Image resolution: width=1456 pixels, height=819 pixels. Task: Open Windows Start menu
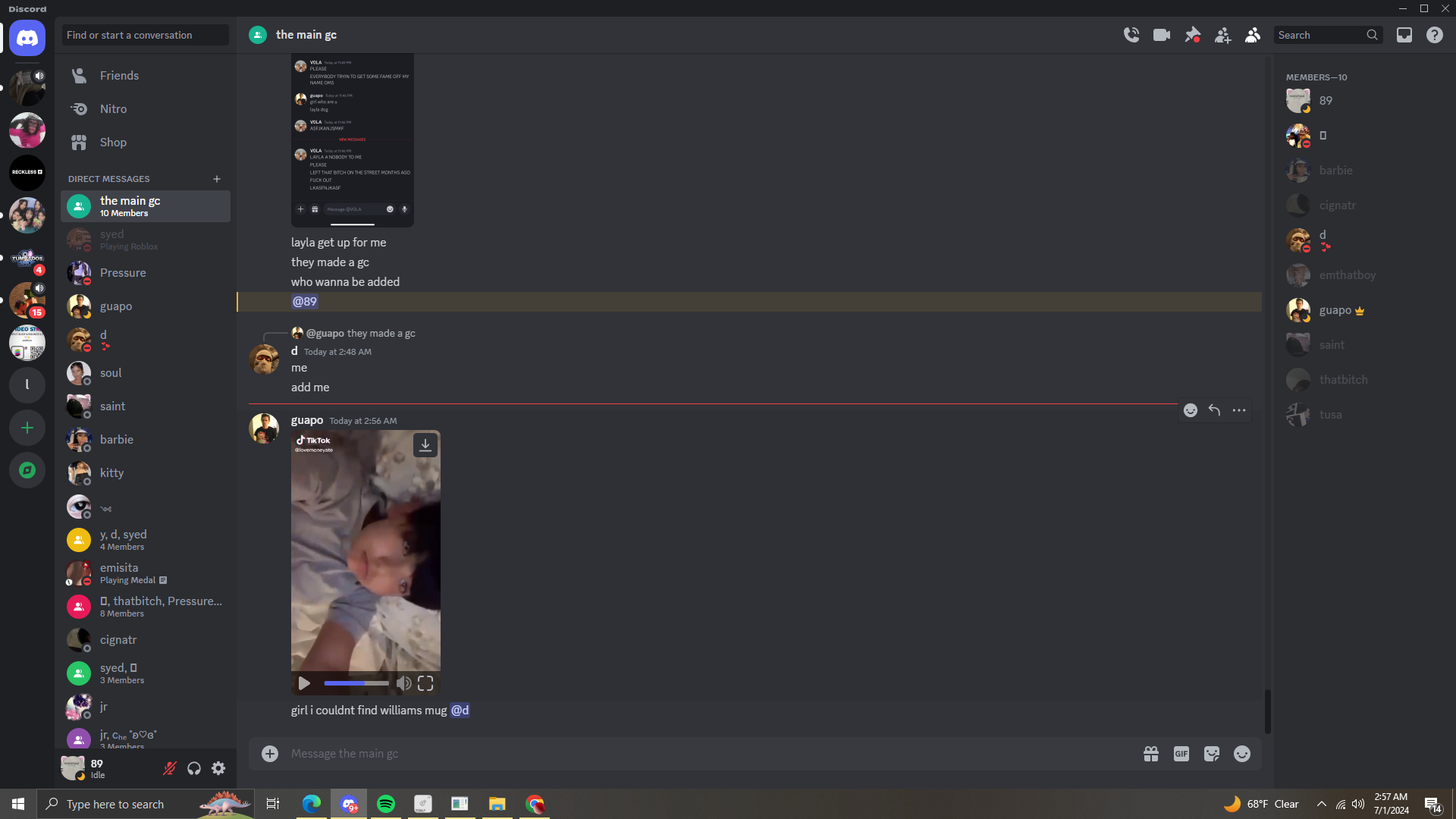[x=18, y=804]
